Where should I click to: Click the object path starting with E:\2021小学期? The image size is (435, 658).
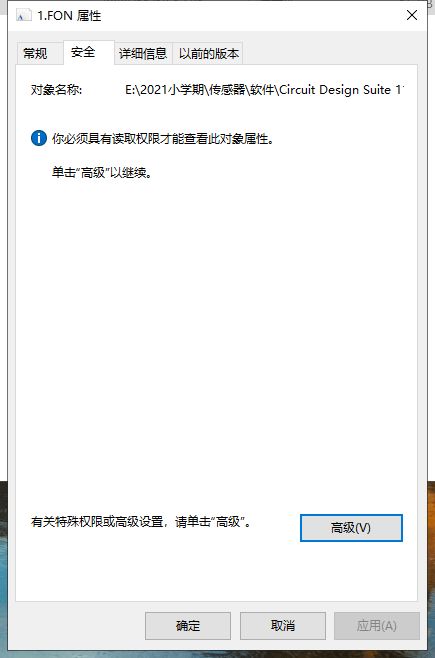(264, 90)
